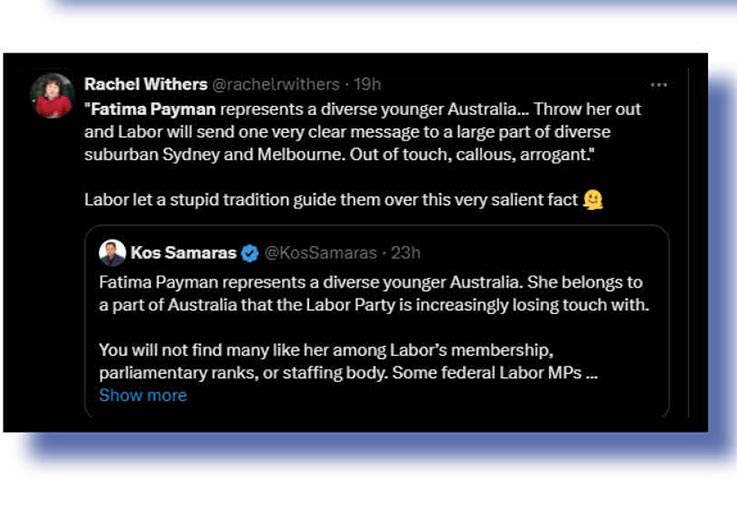Expand quoted tweet with Show more
Viewport: 737px width, 524px height.
pos(142,395)
